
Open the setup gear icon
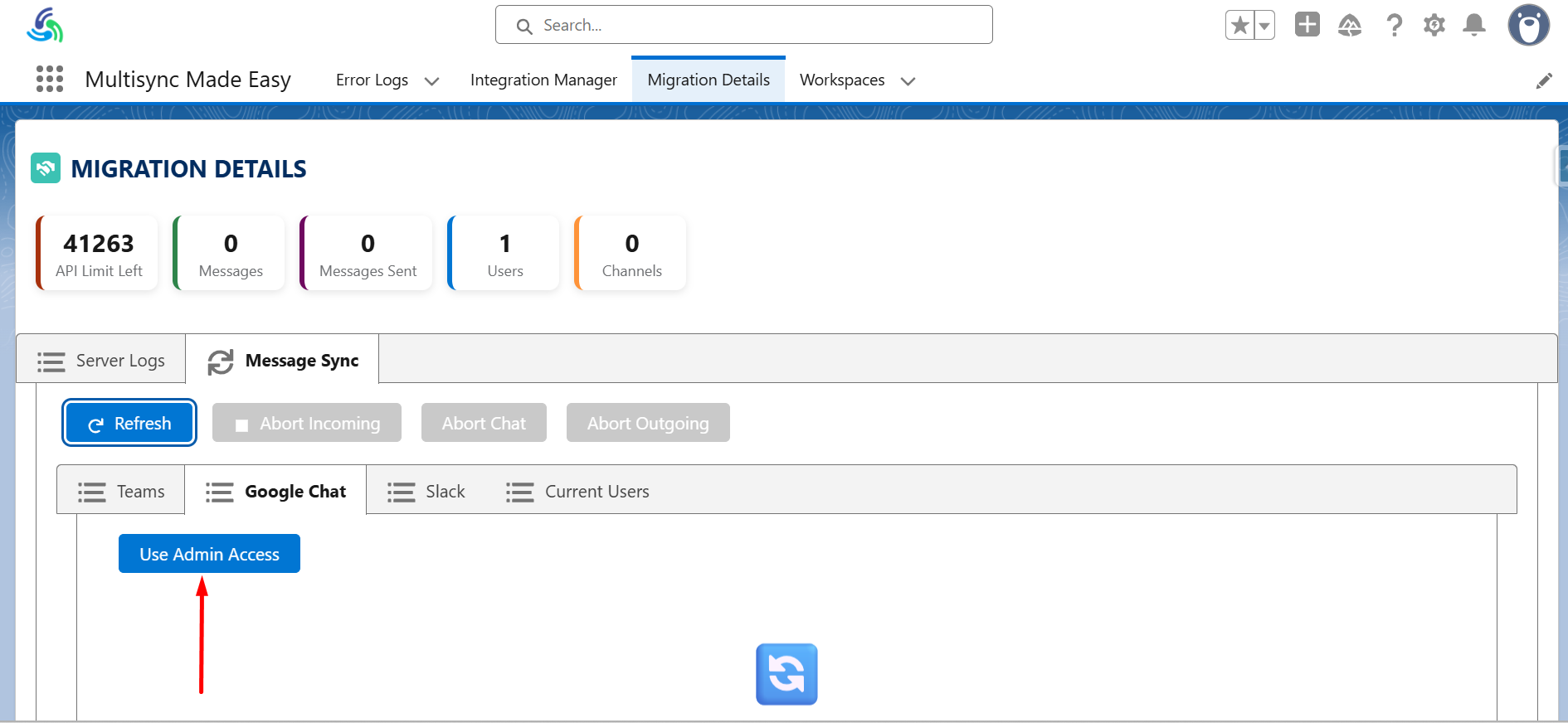click(1434, 26)
